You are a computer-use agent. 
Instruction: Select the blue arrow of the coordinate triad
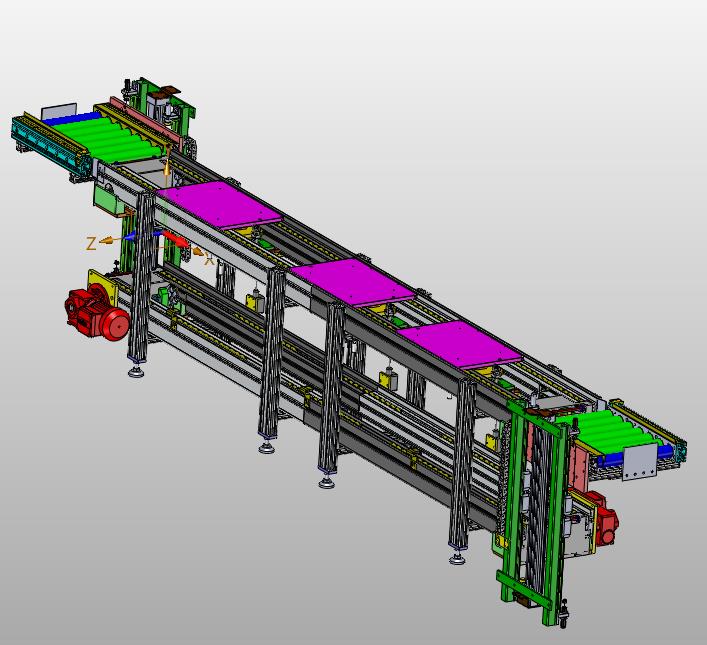(142, 235)
